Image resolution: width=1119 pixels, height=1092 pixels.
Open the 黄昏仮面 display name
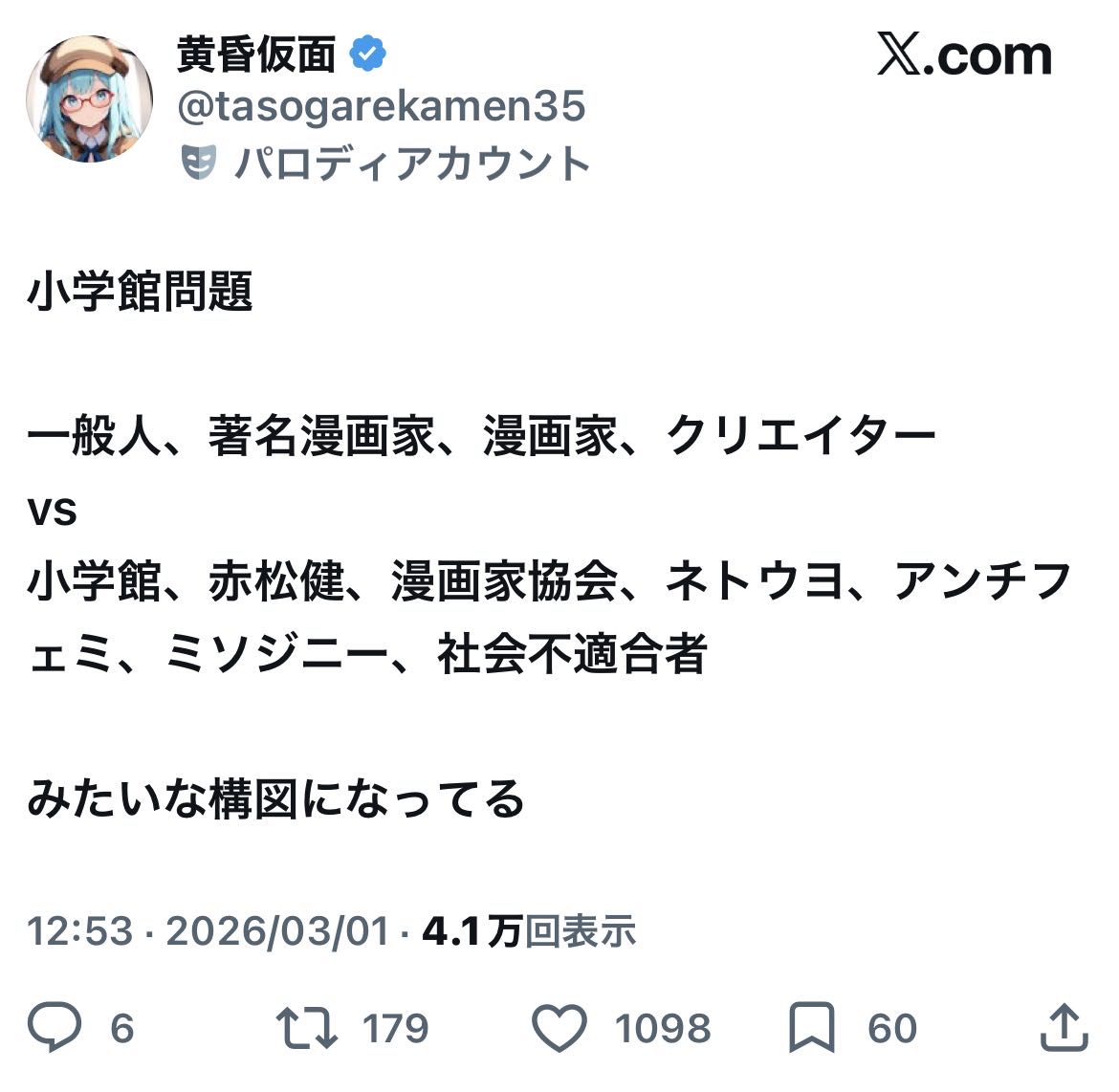(x=256, y=55)
